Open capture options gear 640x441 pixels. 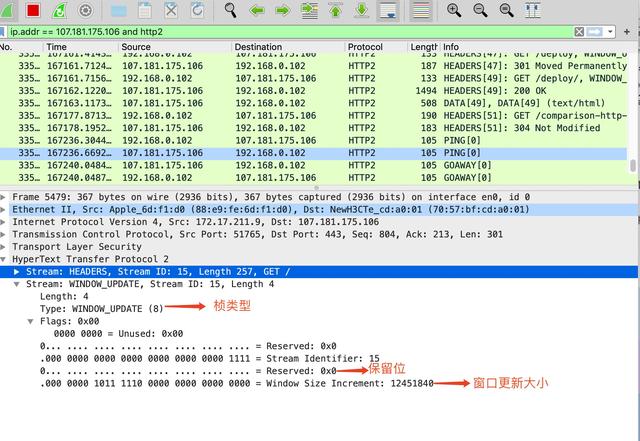pos(85,10)
